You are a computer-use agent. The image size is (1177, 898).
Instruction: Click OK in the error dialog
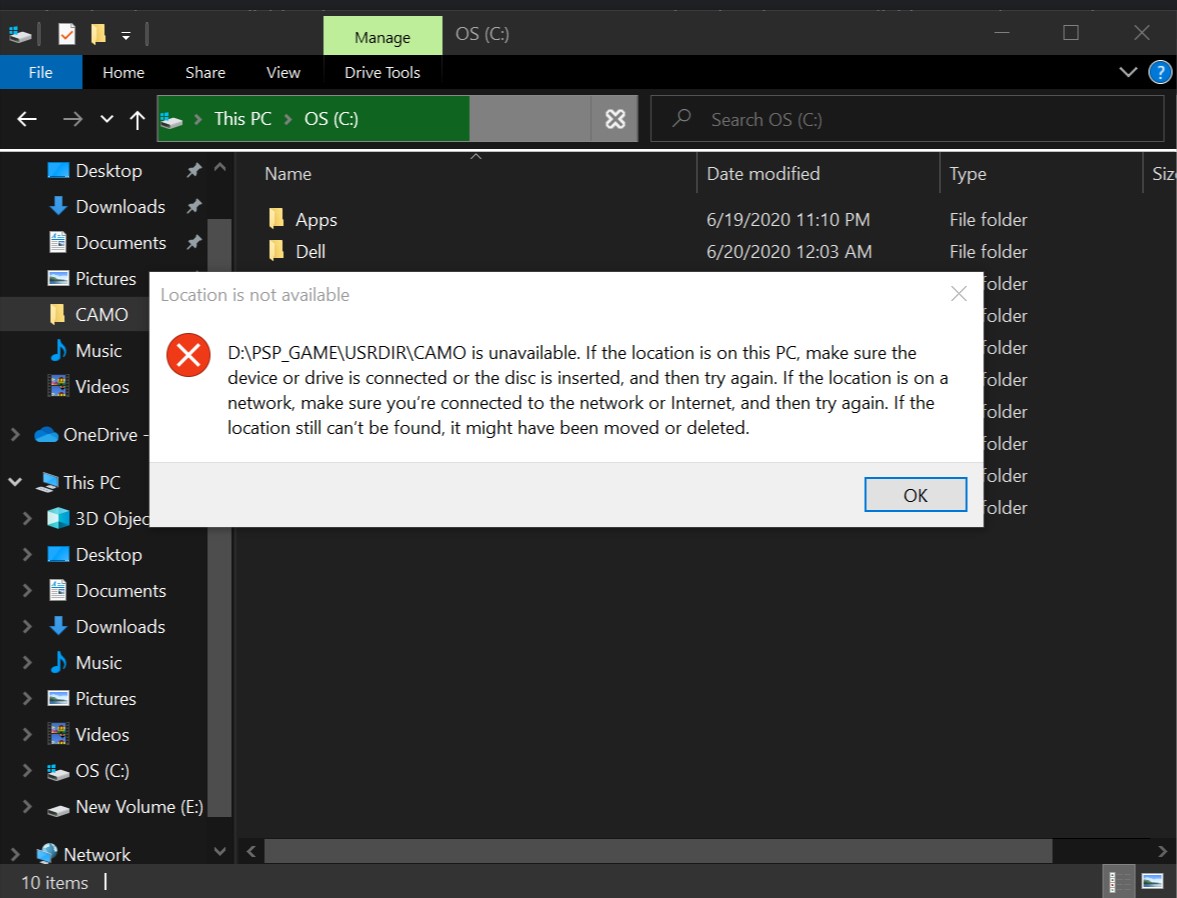pos(915,495)
